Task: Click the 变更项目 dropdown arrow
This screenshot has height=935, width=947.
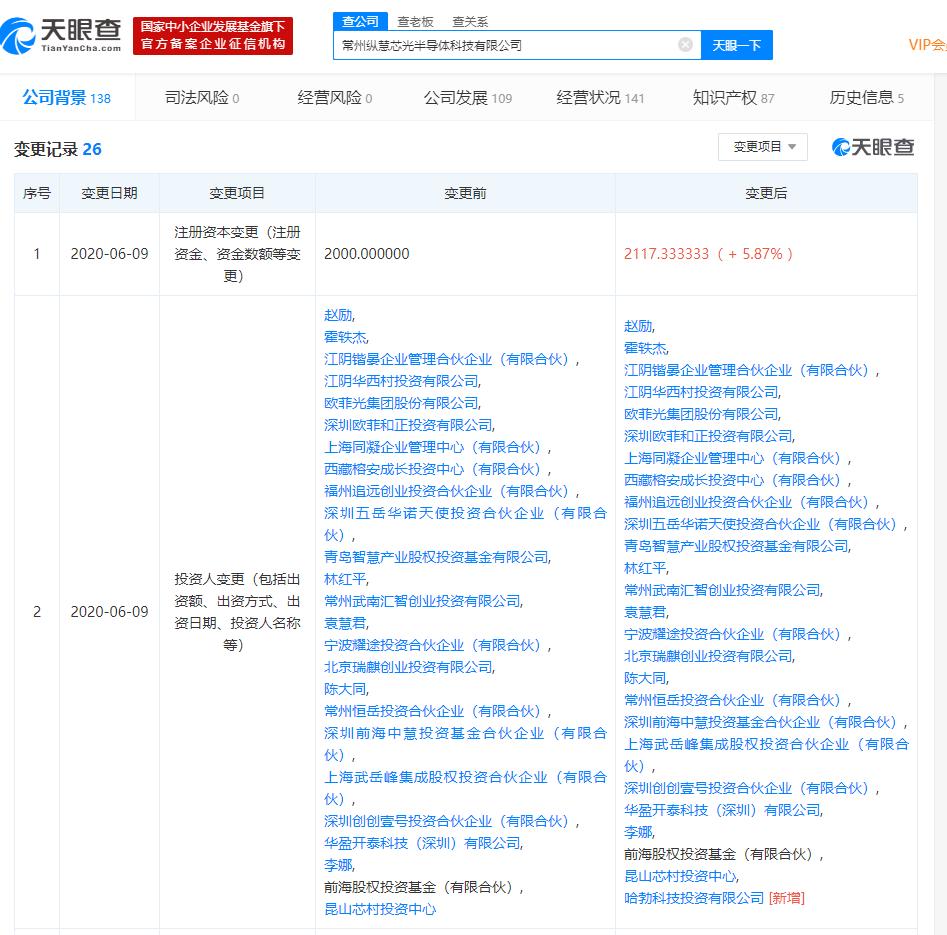Action: [792, 147]
